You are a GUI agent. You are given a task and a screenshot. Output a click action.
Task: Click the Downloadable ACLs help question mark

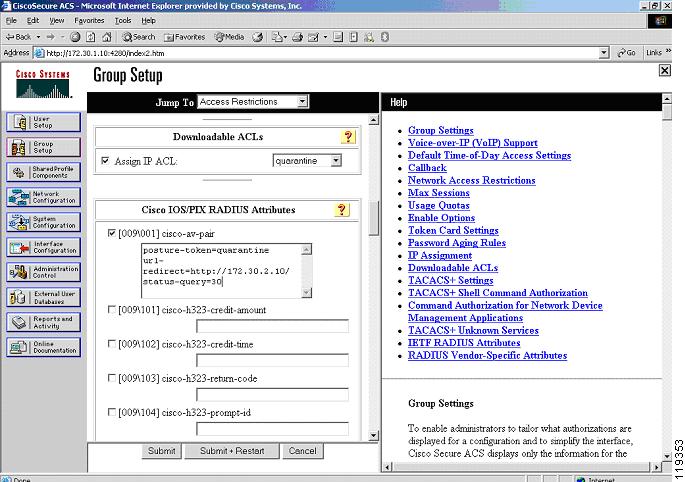(348, 137)
